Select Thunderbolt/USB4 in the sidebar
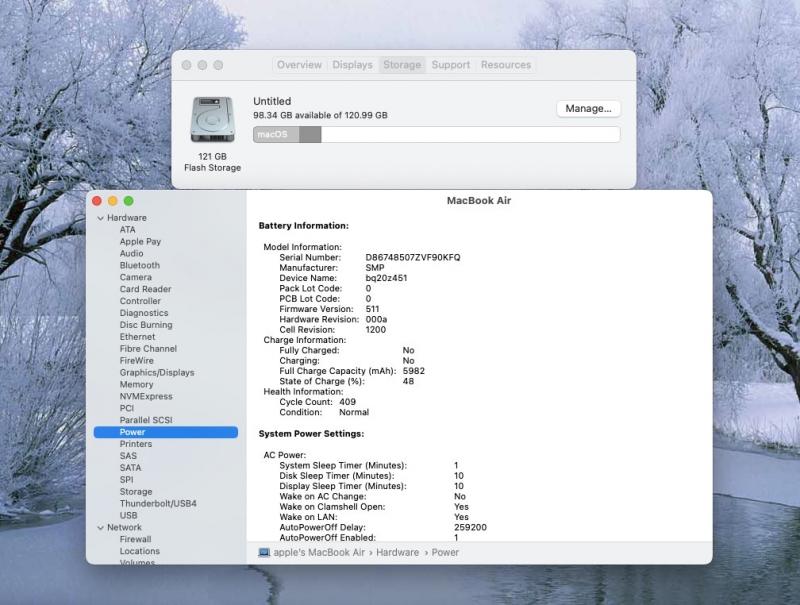Screen dimensions: 800x605 (x=158, y=503)
